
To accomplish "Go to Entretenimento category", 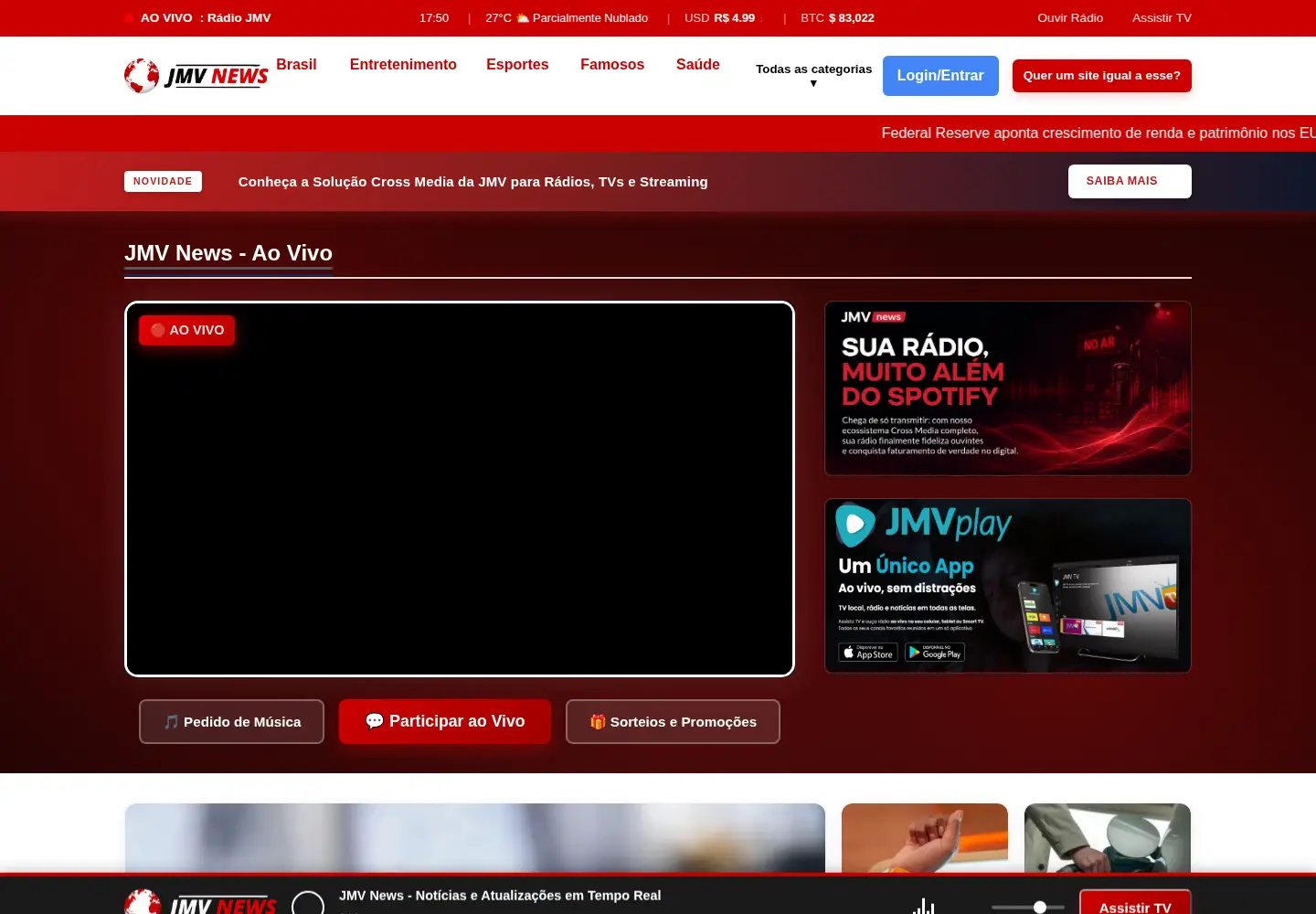I will (x=403, y=64).
